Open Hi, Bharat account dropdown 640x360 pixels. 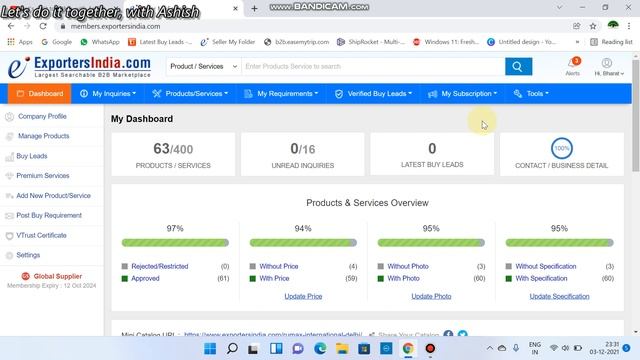point(609,73)
